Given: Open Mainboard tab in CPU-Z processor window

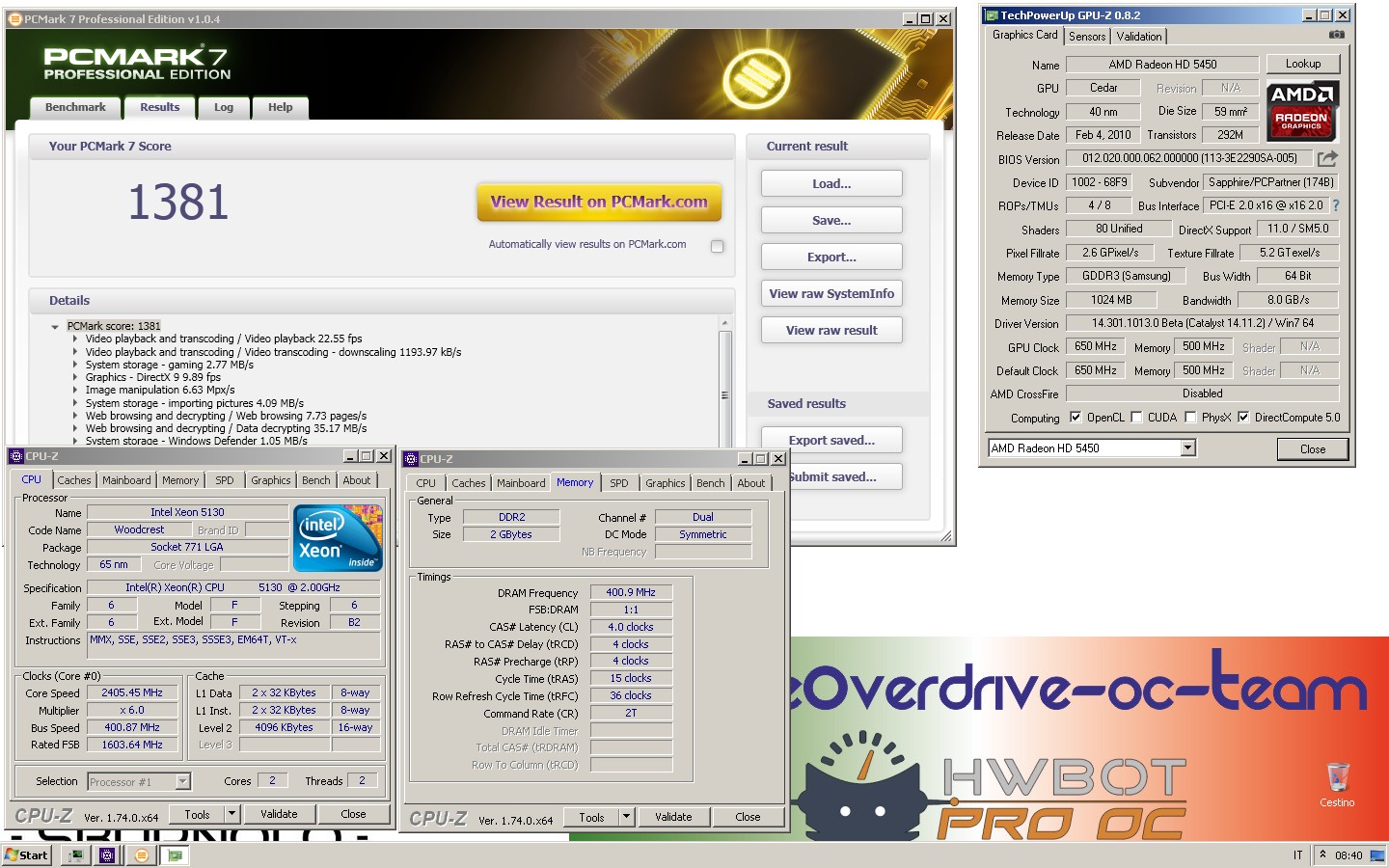Looking at the screenshot, I should pos(126,480).
